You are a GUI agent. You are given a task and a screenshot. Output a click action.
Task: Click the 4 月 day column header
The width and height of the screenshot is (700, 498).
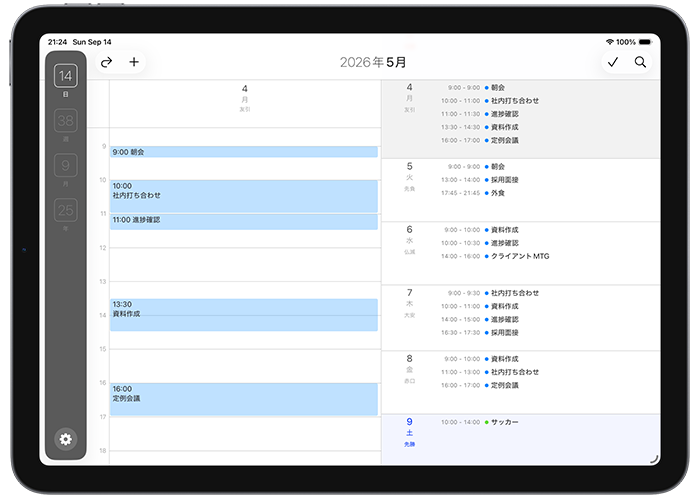pos(244,94)
